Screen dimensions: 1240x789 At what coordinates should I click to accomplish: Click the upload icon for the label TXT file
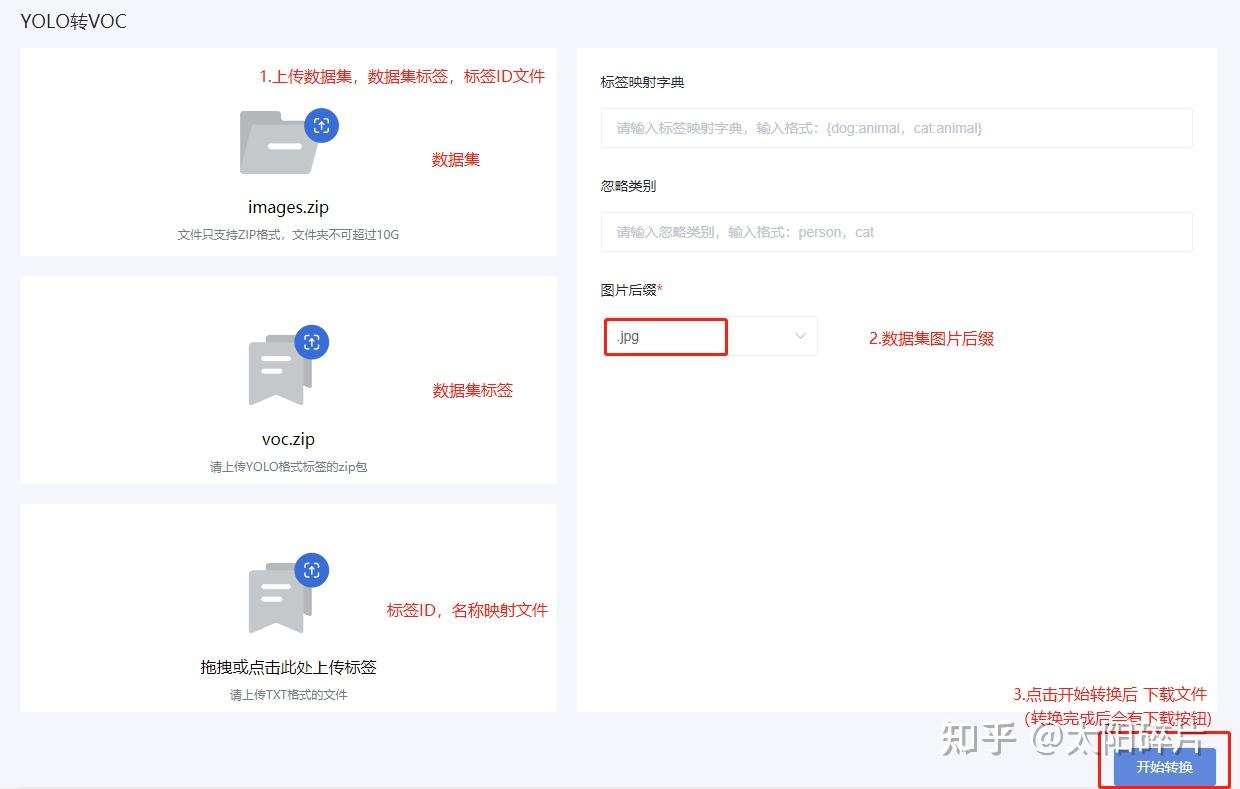tap(312, 570)
